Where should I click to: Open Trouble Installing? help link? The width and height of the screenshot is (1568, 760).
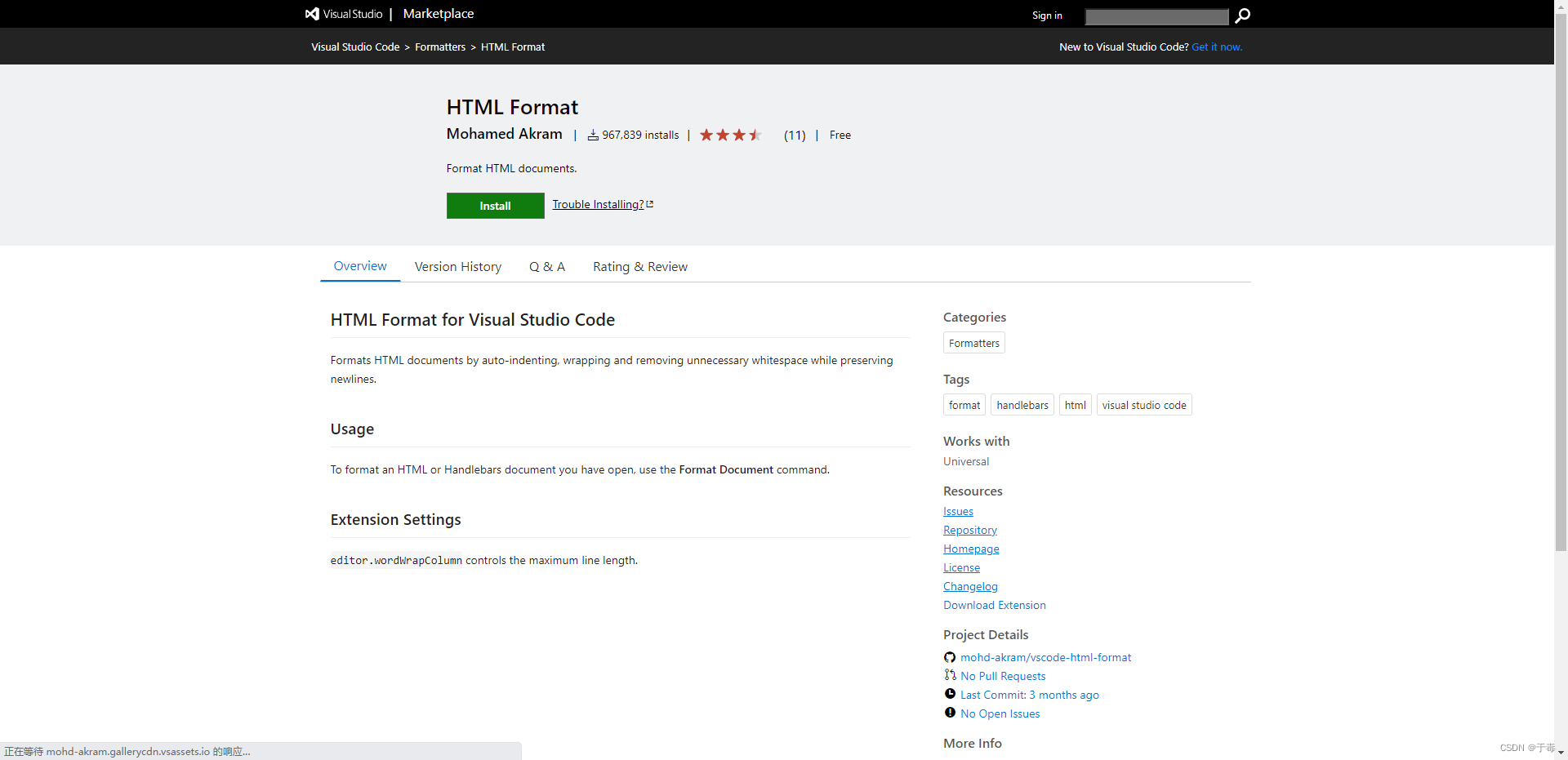click(x=598, y=204)
